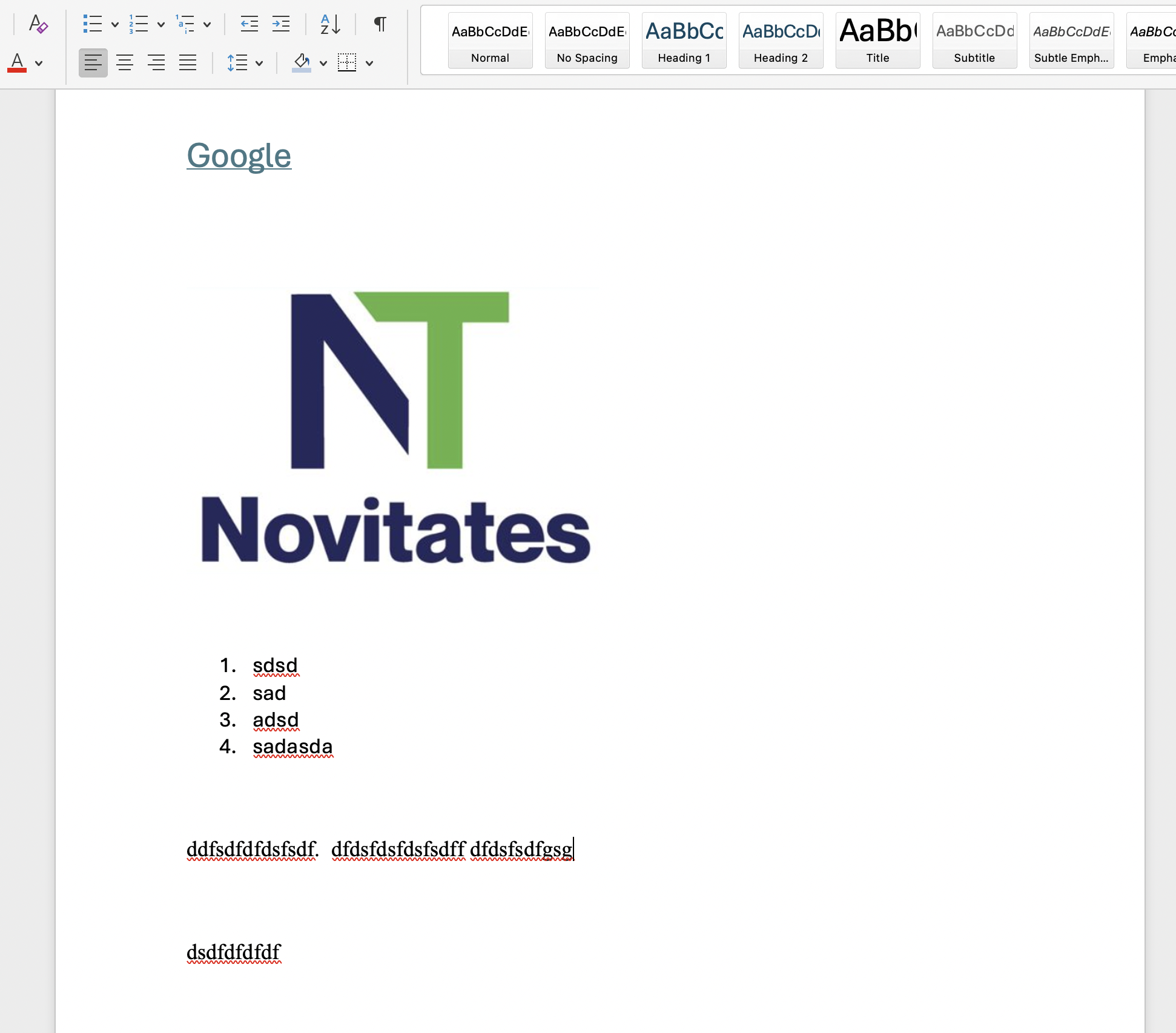1176x1033 pixels.
Task: Click the Clear All Formatting icon
Action: (x=38, y=24)
